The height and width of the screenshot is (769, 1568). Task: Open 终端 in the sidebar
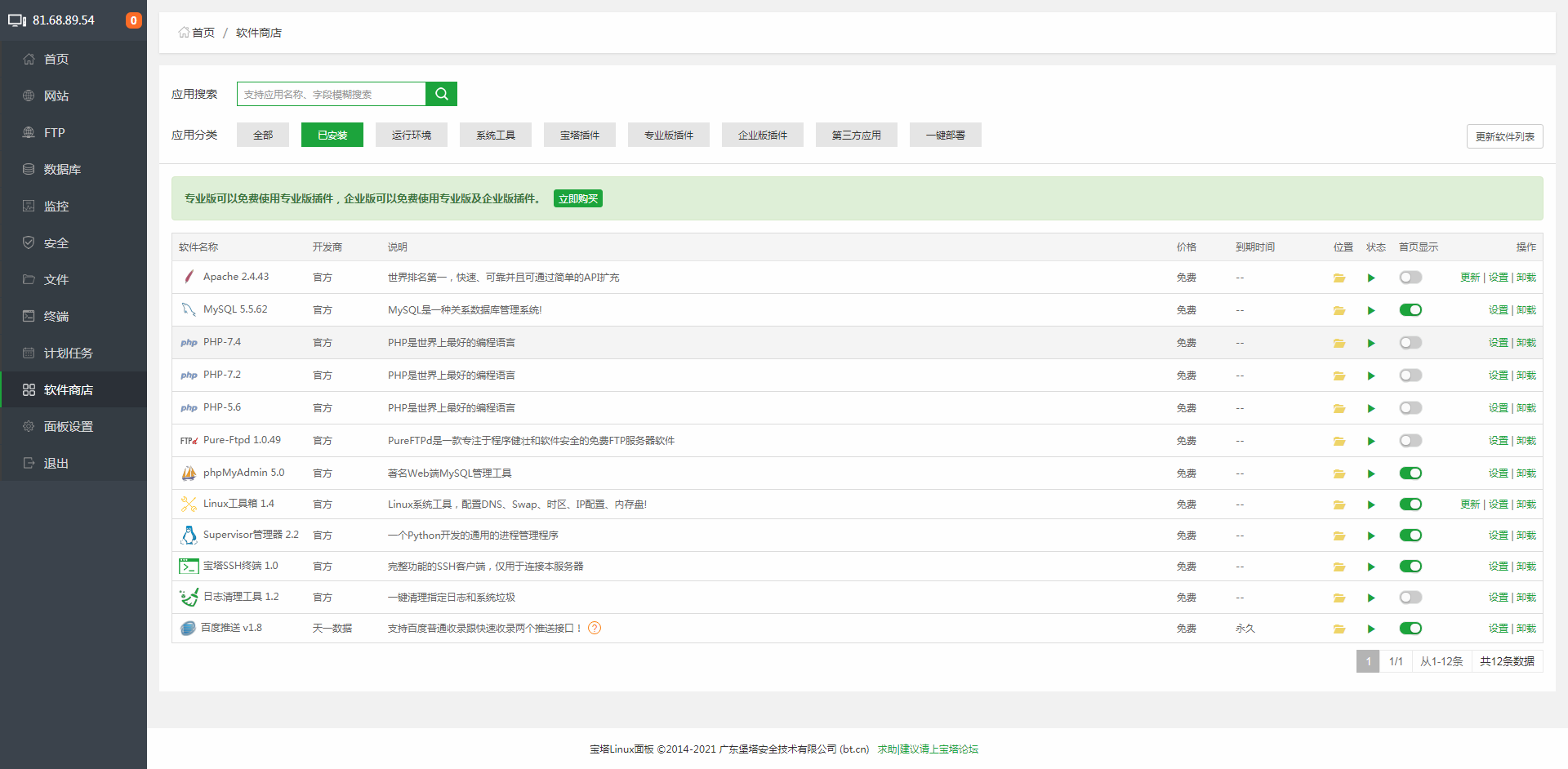tap(73, 316)
